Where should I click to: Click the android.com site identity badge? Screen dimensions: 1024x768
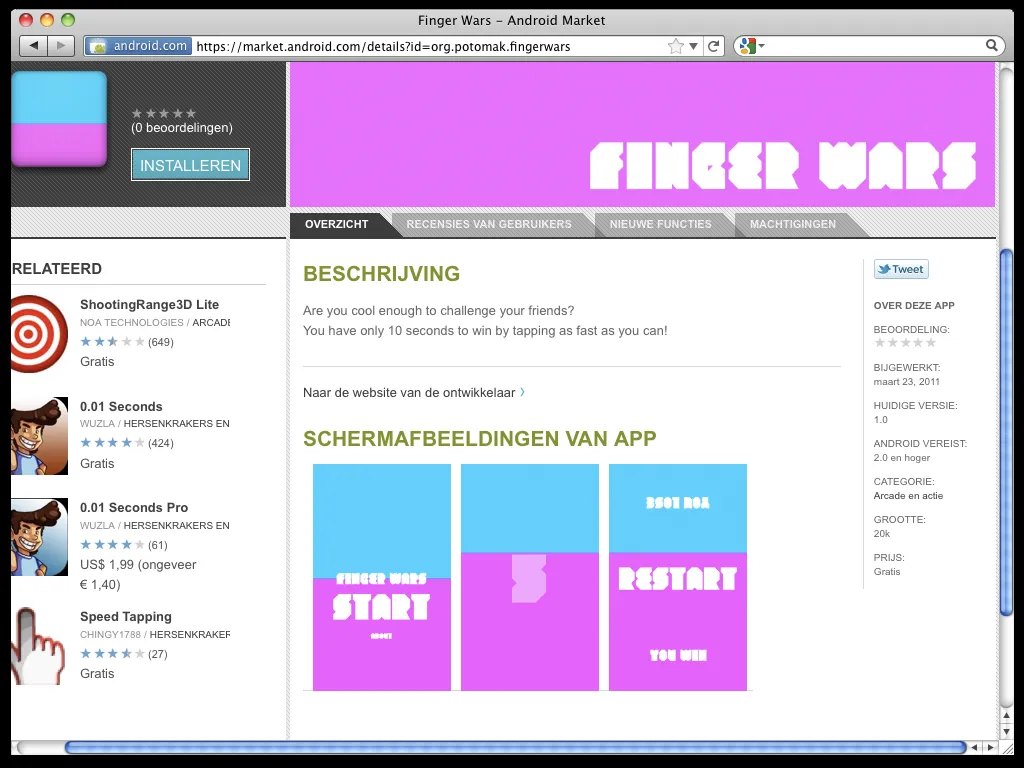pos(138,46)
